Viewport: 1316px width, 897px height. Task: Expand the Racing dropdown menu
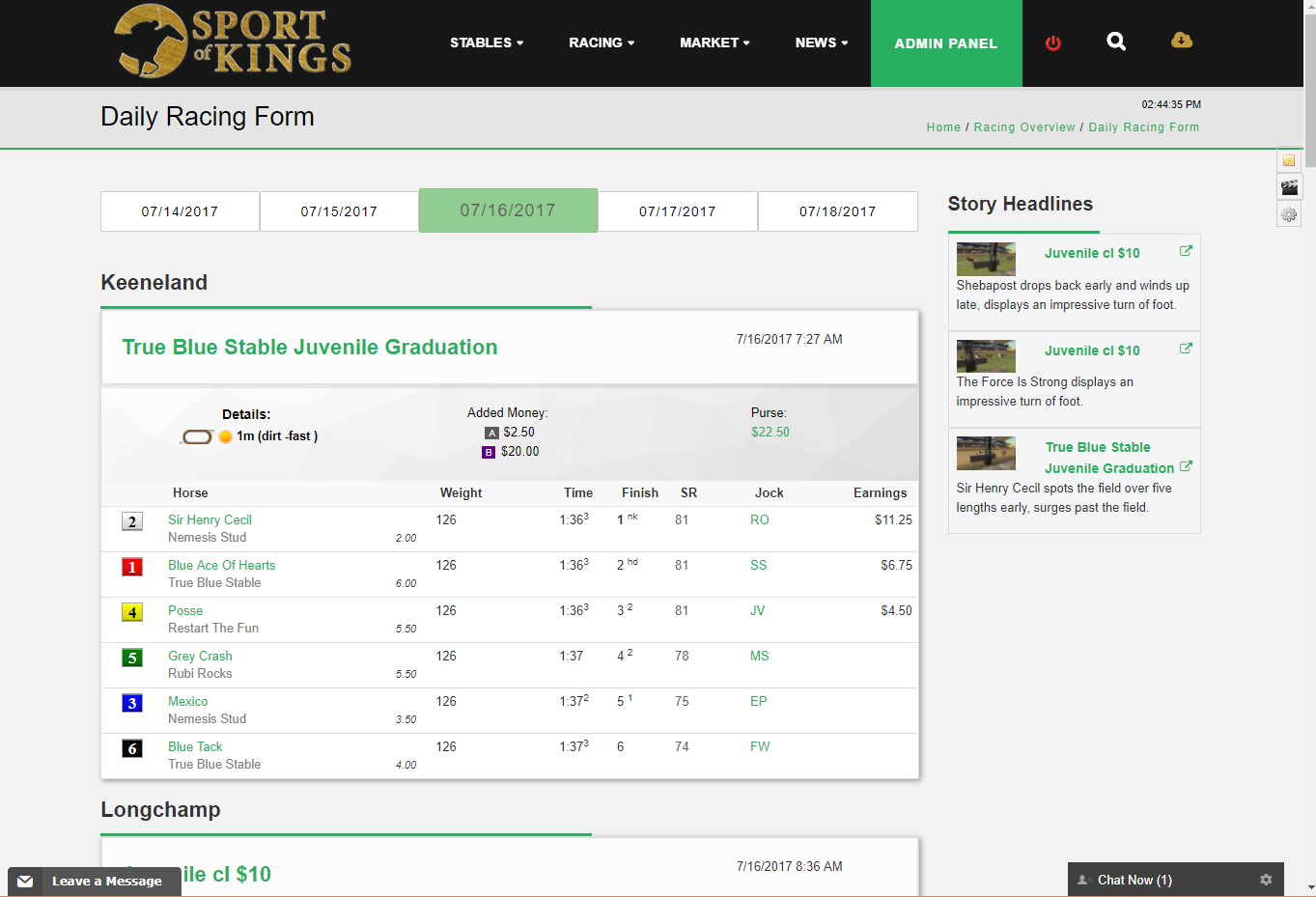(x=602, y=42)
